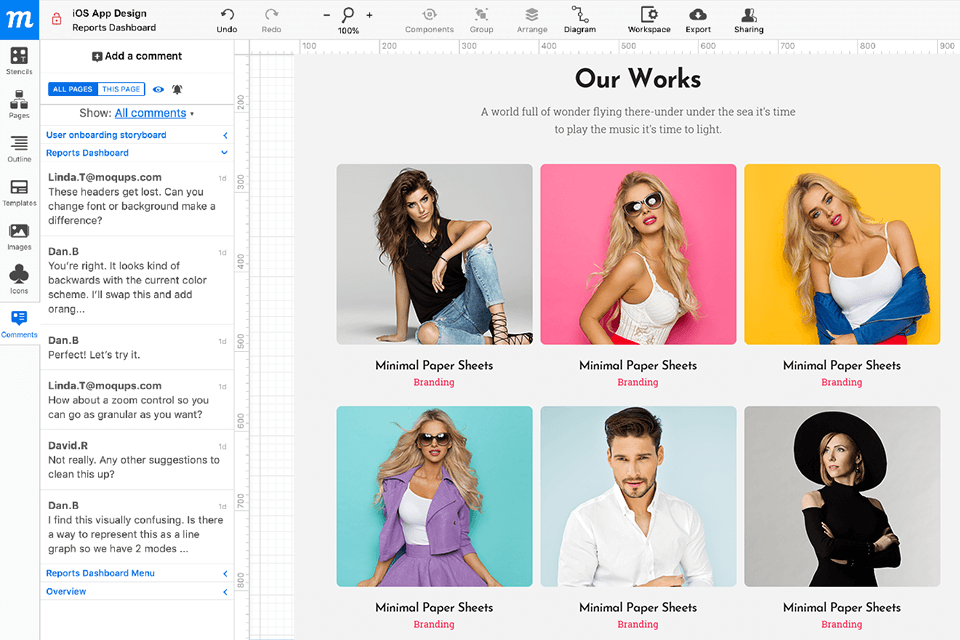Zoom in with the plus button
Viewport: 960px width, 640px height.
(369, 15)
